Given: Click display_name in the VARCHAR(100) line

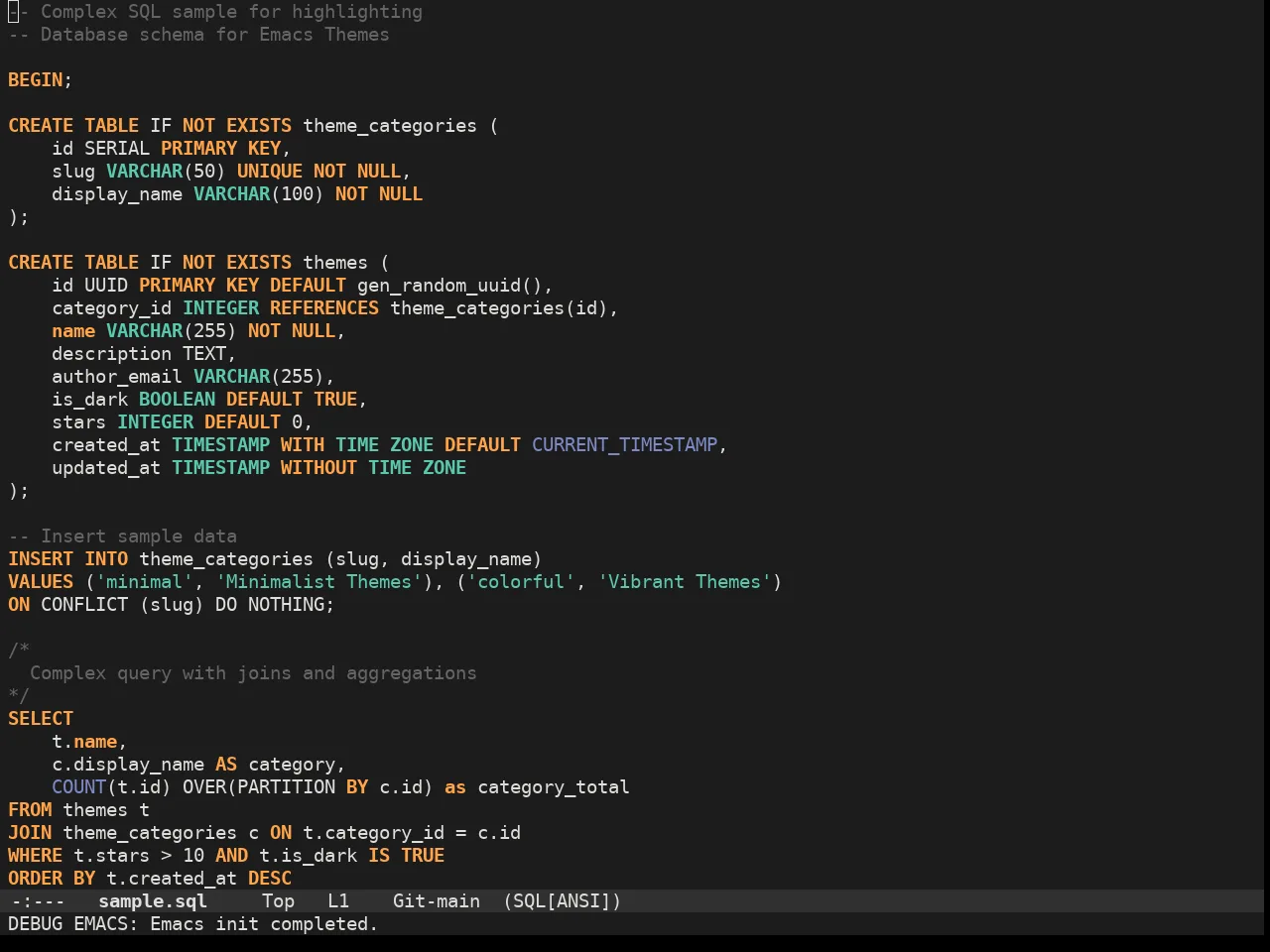Looking at the screenshot, I should 117,194.
